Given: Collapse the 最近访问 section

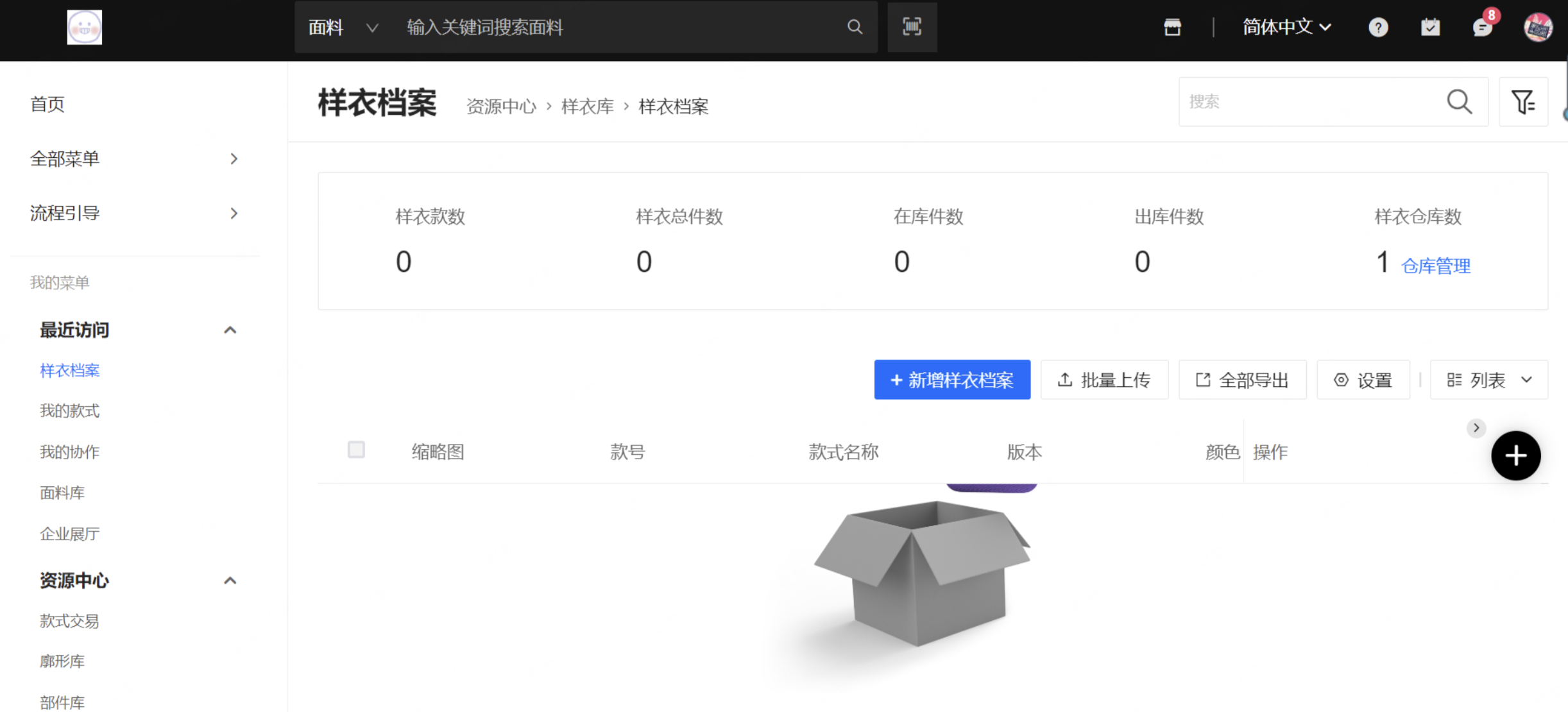Looking at the screenshot, I should click(x=230, y=330).
